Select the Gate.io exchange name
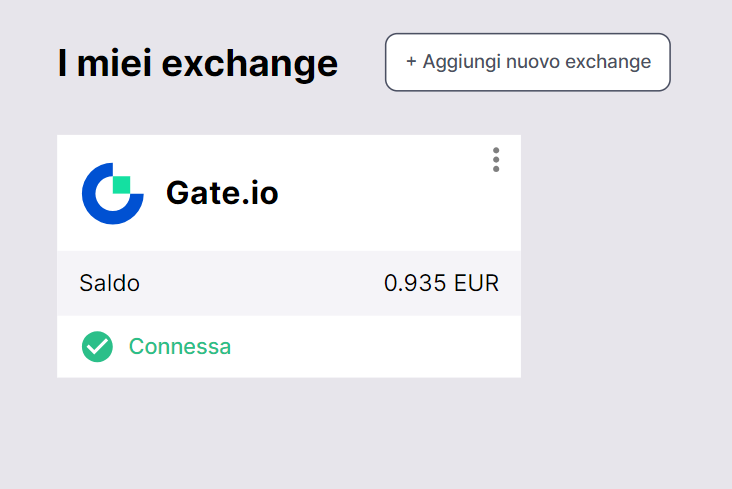Screen dimensions: 732x489 (x=222, y=193)
